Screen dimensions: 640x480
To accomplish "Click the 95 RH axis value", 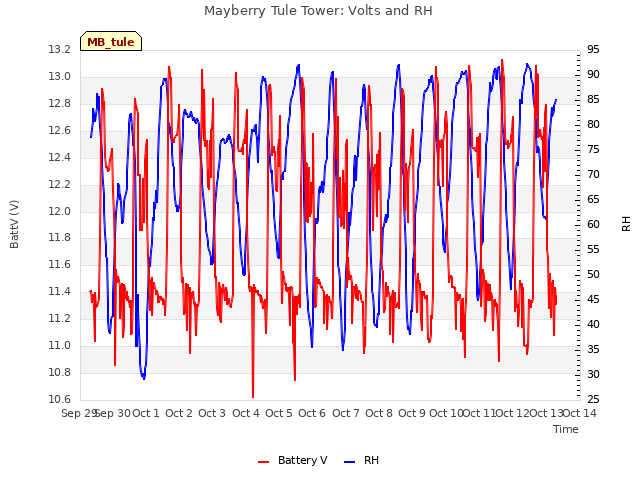I will [x=593, y=49].
